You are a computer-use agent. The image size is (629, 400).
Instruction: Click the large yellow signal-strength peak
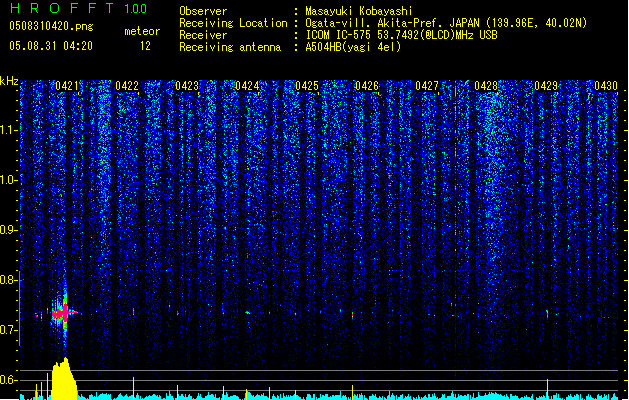pyautogui.click(x=64, y=379)
